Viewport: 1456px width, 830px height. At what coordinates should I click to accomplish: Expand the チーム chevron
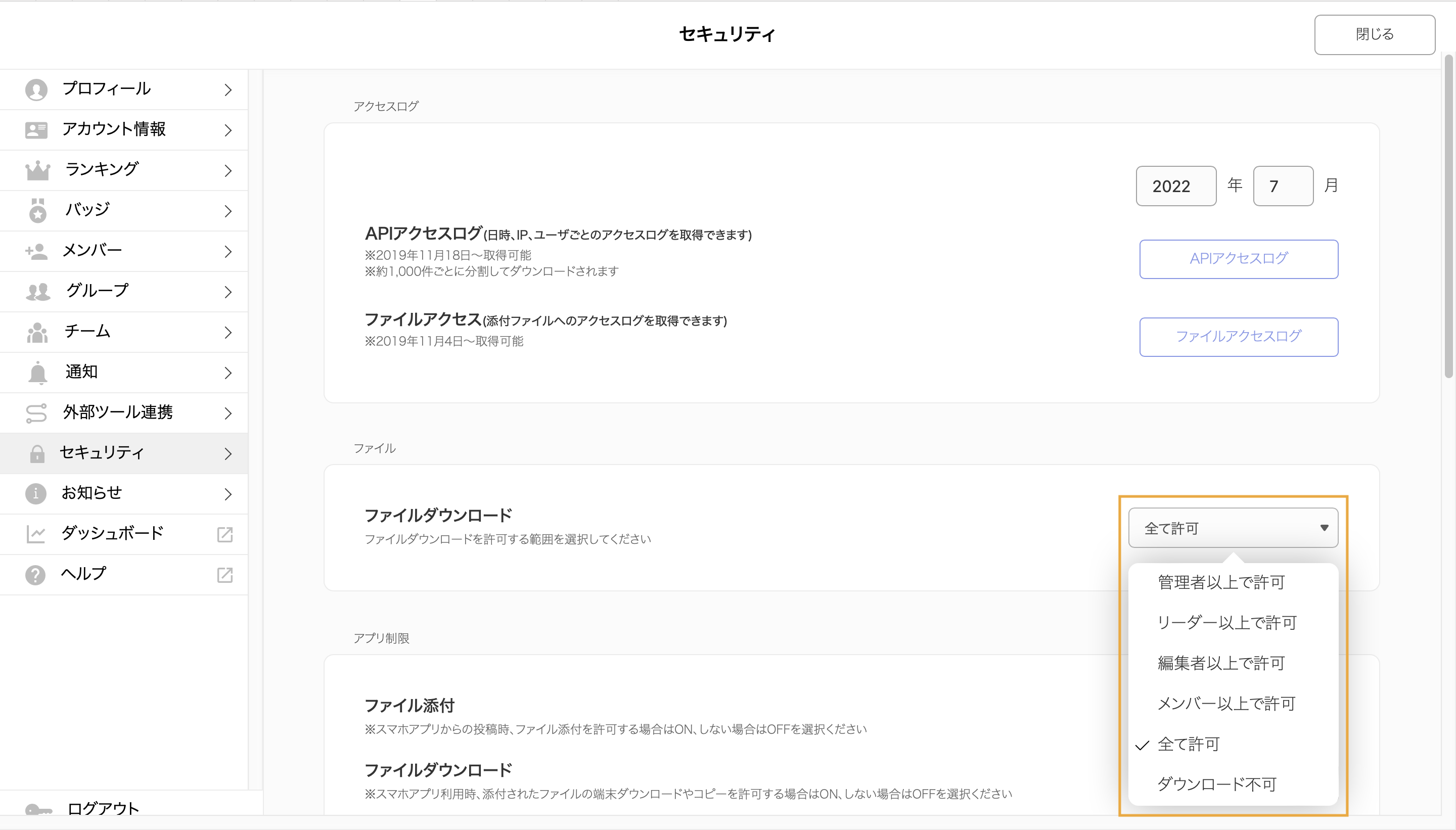click(228, 332)
